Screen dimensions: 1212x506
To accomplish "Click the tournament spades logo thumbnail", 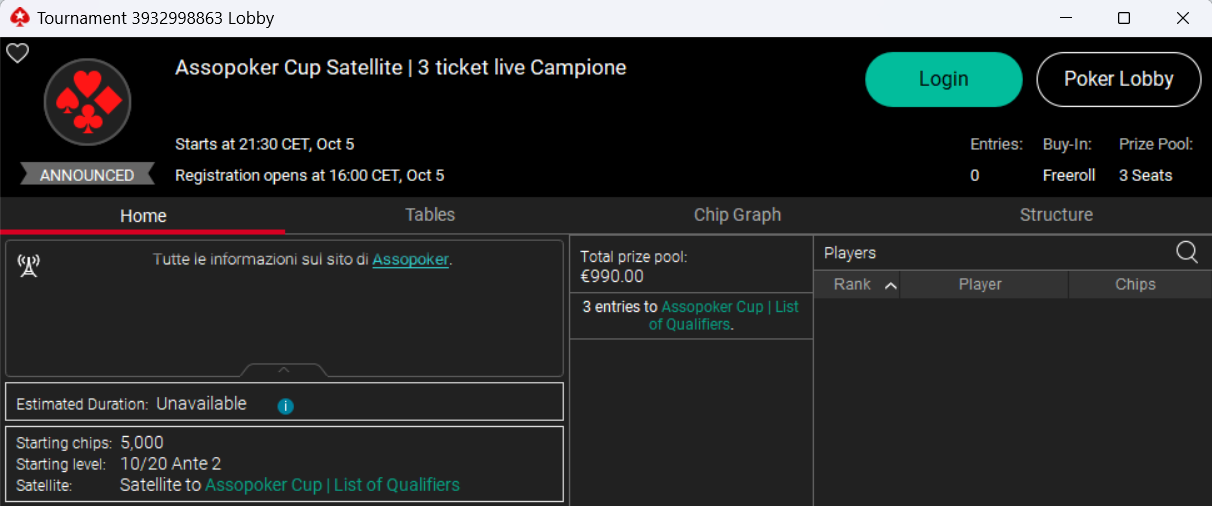I will (x=87, y=102).
